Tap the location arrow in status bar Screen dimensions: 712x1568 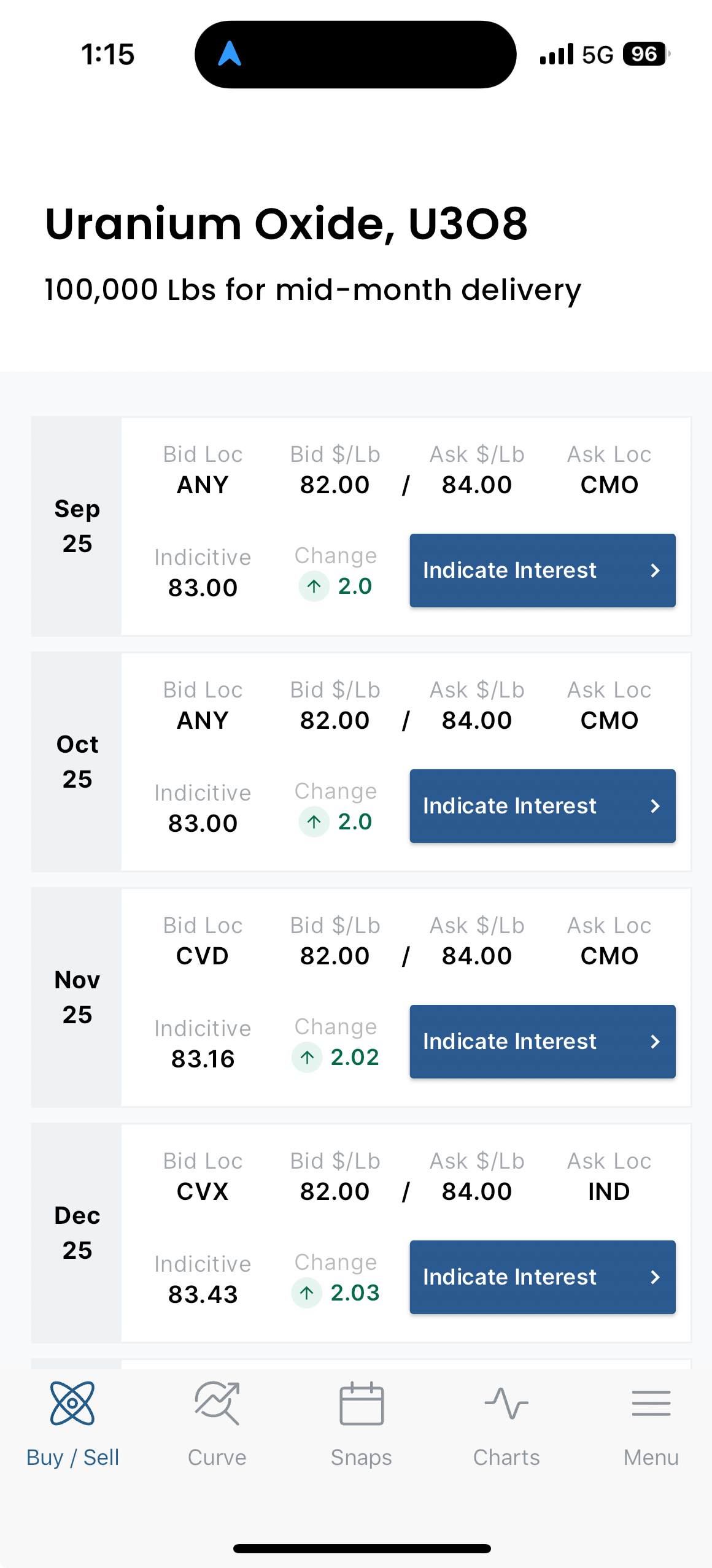[230, 54]
